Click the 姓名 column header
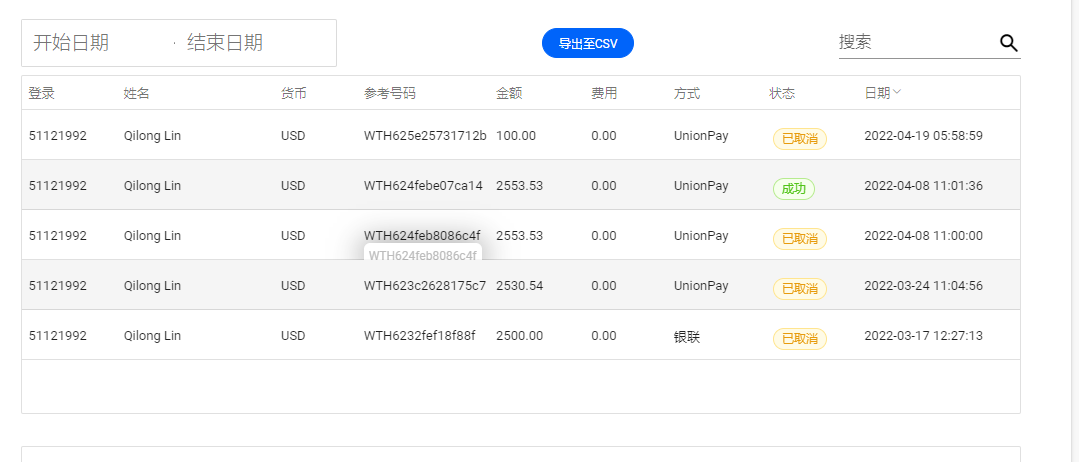This screenshot has width=1079, height=462. (x=136, y=94)
